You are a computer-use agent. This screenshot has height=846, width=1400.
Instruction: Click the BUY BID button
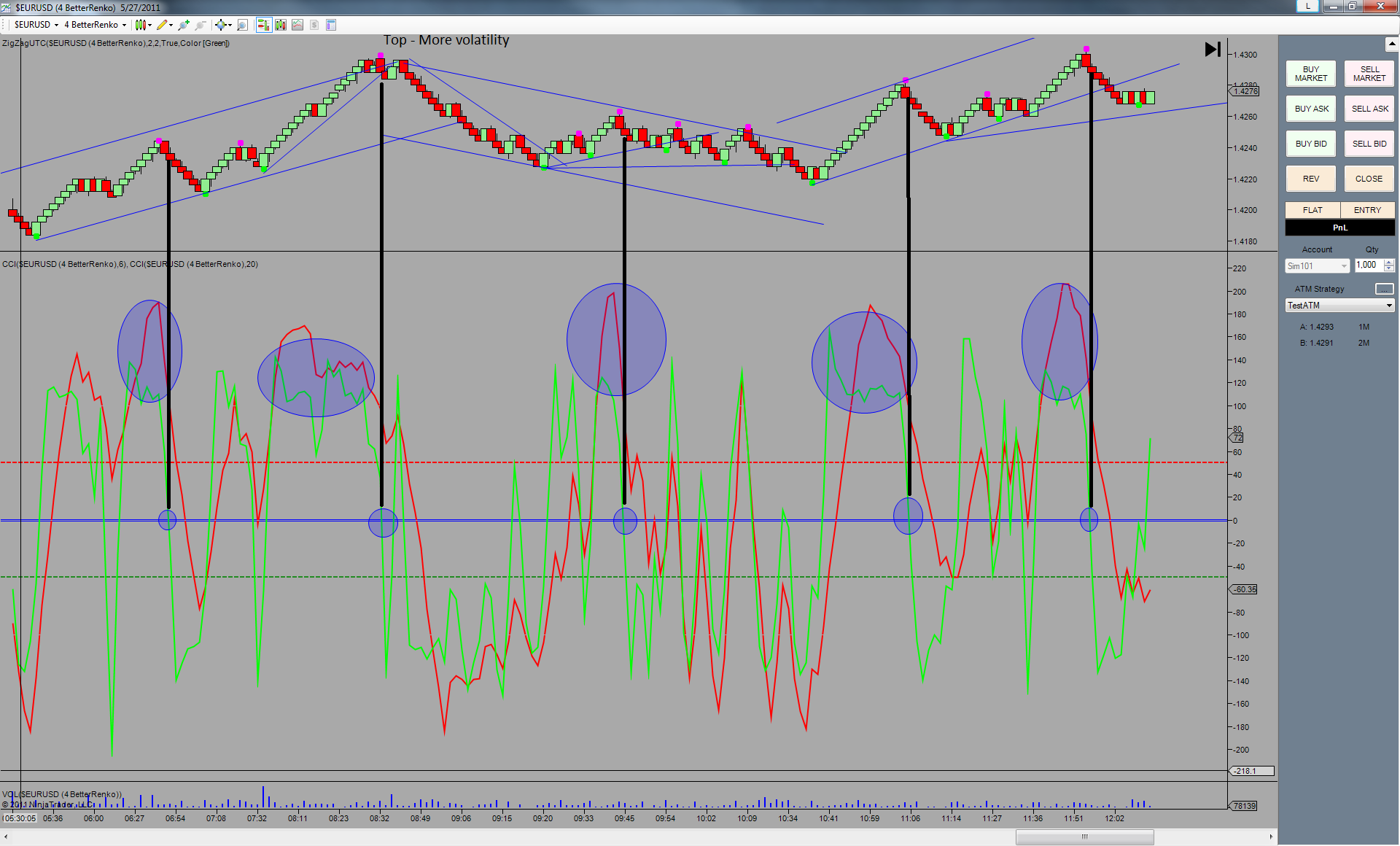pos(1311,144)
